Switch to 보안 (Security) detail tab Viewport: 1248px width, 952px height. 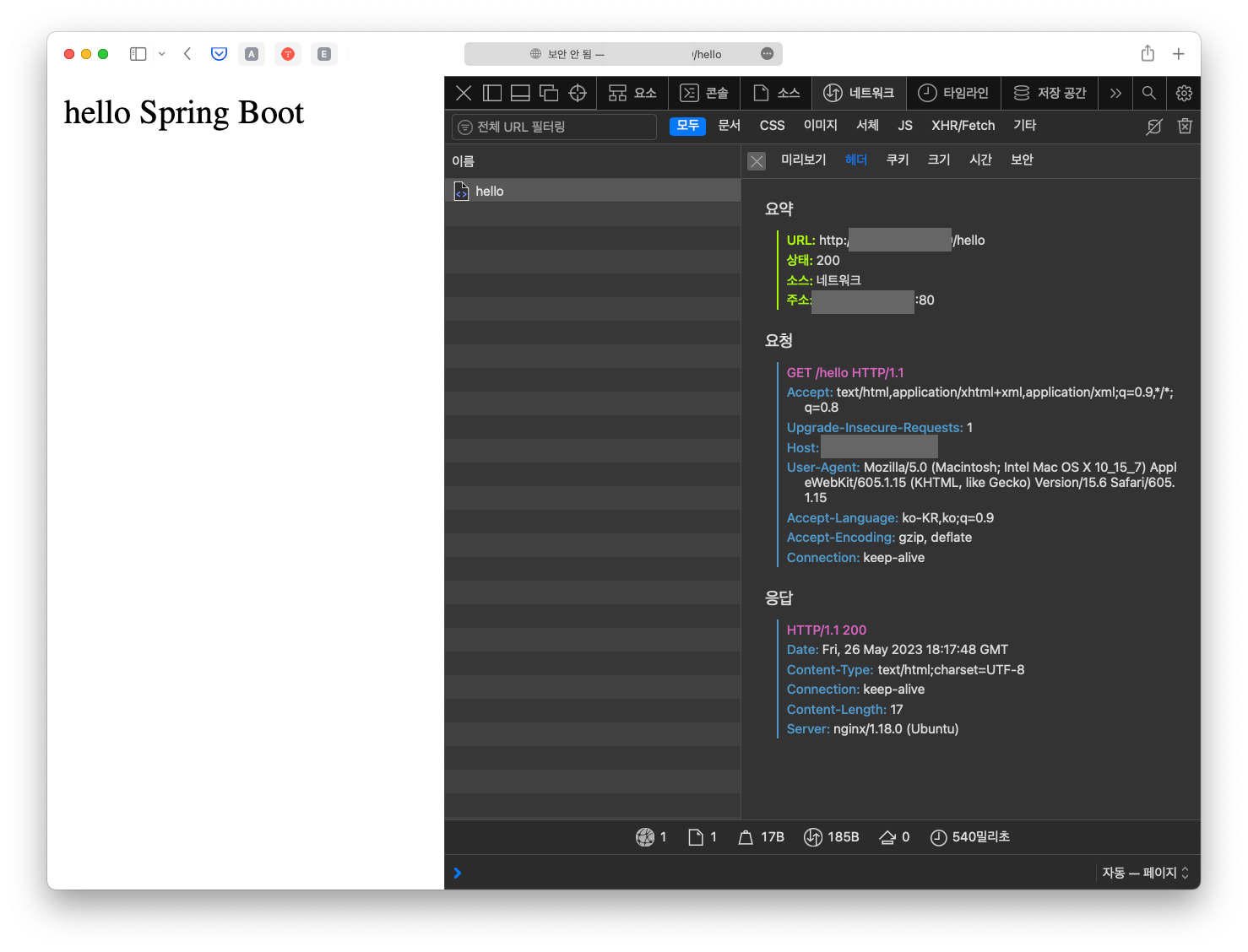[1022, 160]
